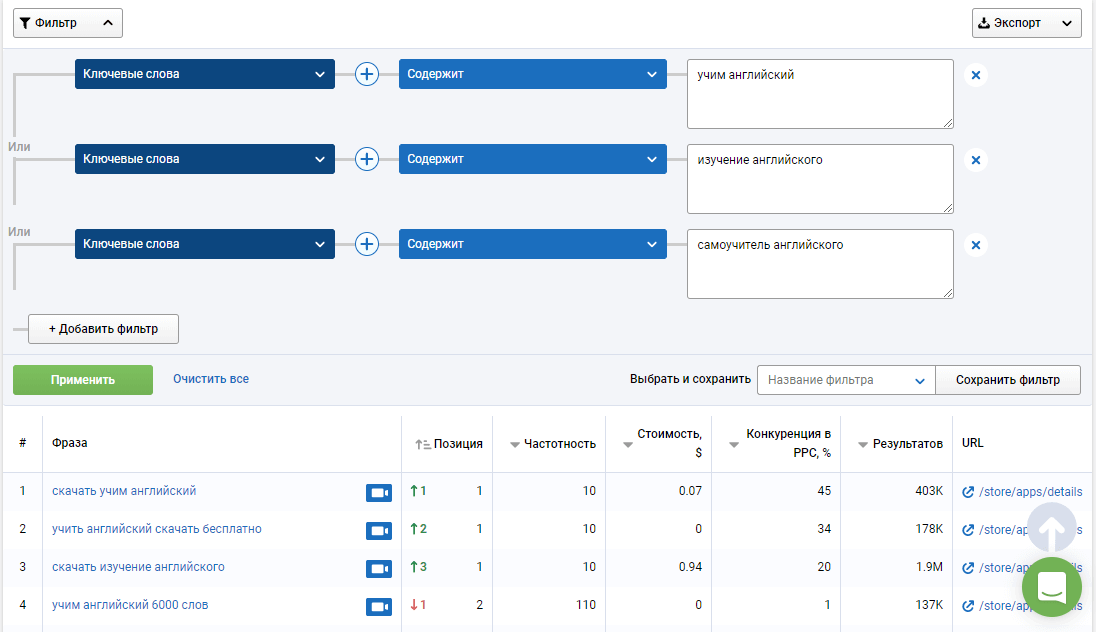Open Ключевые слова dropdown for 'самоучитель английского'
This screenshot has width=1096, height=632.
pyautogui.click(x=205, y=244)
